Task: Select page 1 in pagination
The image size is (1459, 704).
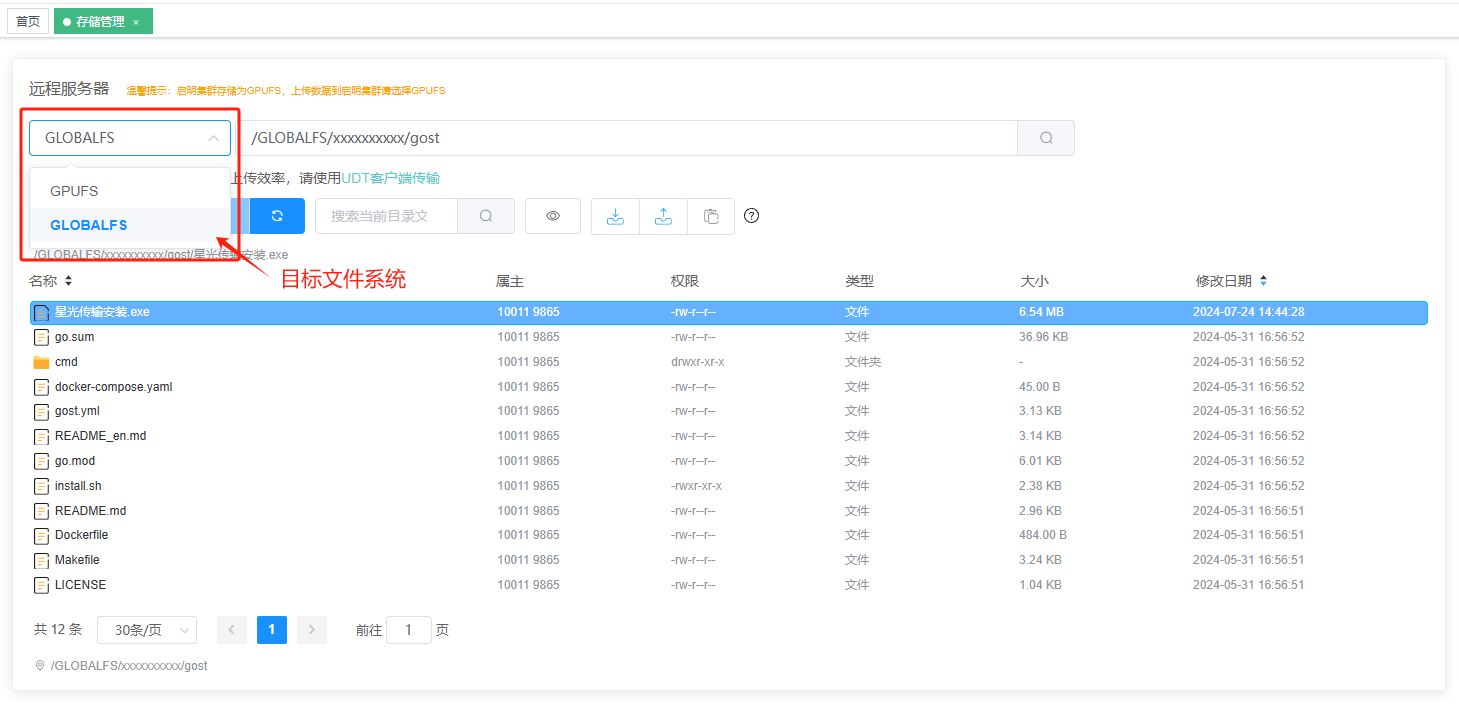Action: [272, 630]
